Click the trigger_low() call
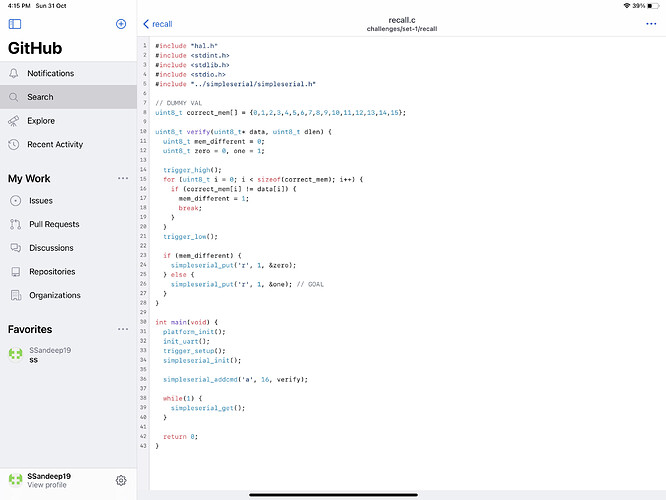Image resolution: width=666 pixels, height=500 pixels. tap(190, 237)
